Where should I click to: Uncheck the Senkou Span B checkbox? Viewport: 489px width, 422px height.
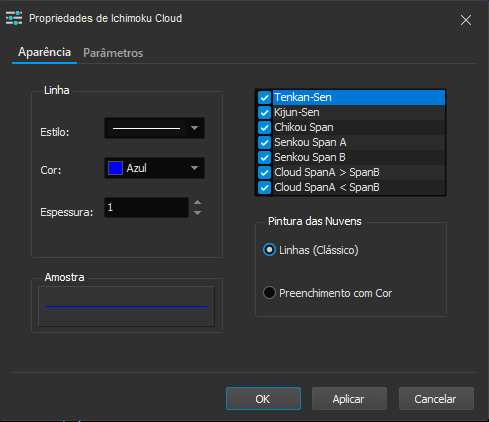tap(264, 158)
